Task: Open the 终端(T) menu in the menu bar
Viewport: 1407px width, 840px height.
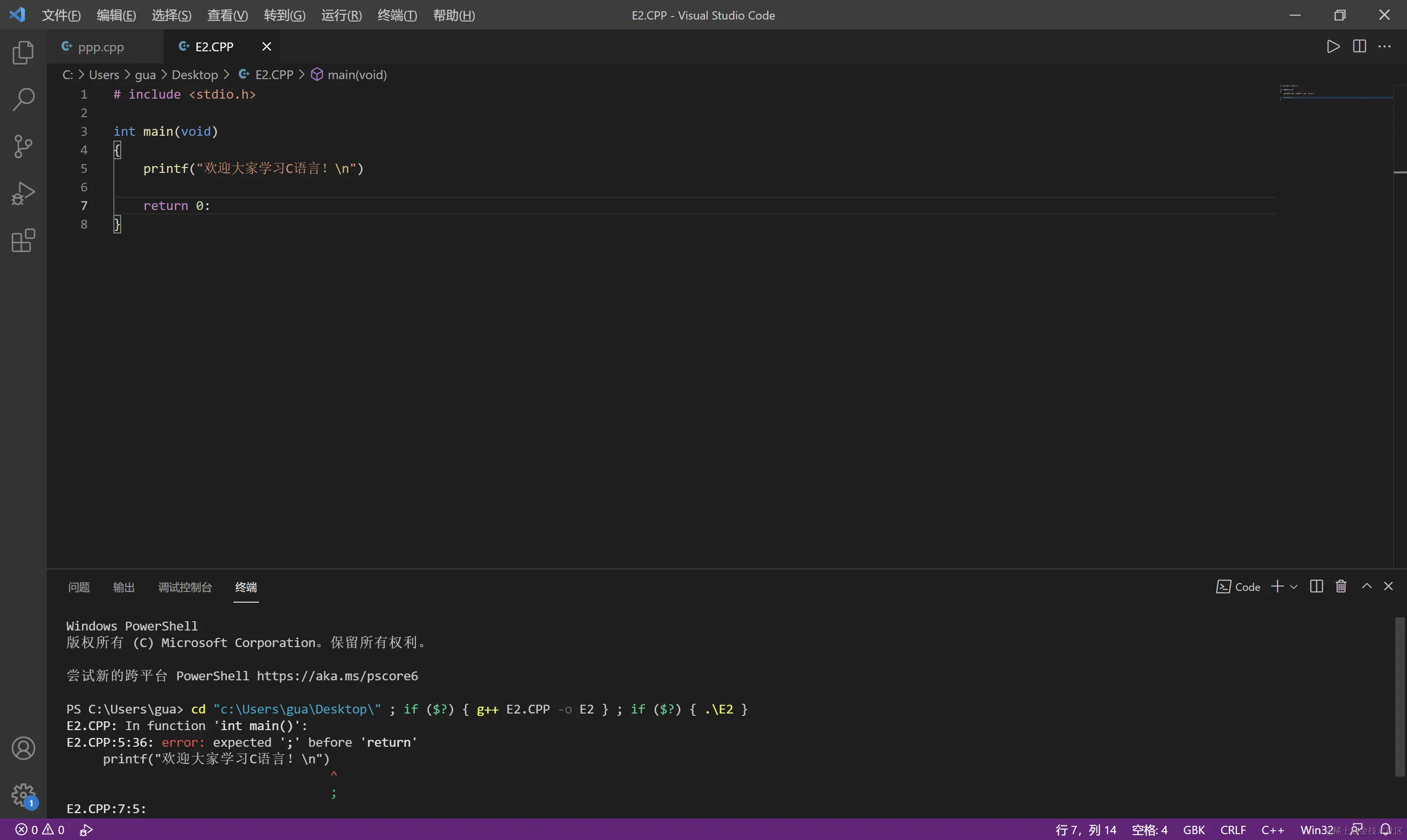Action: tap(397, 15)
